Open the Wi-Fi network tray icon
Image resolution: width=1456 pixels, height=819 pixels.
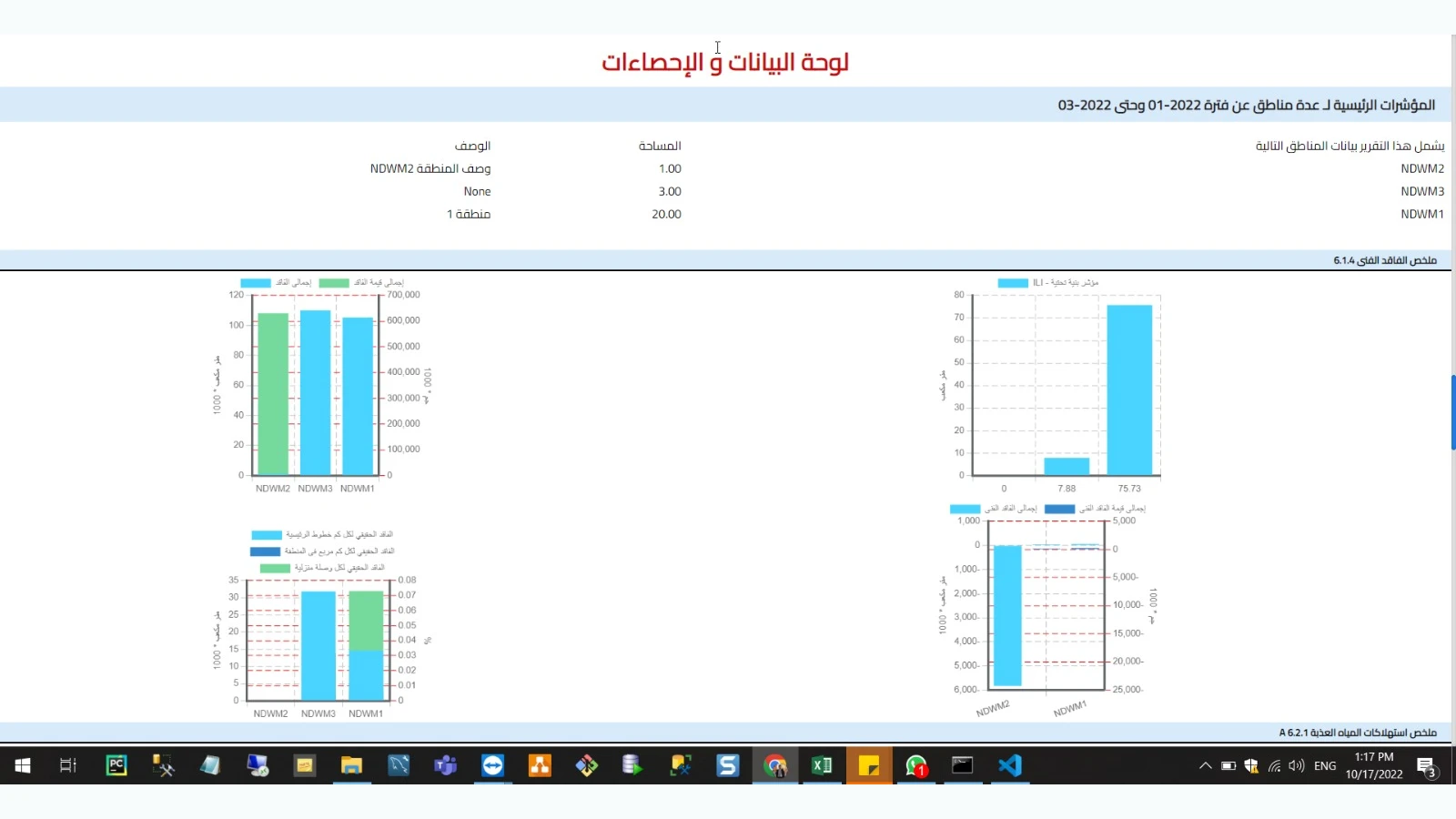(x=1274, y=765)
